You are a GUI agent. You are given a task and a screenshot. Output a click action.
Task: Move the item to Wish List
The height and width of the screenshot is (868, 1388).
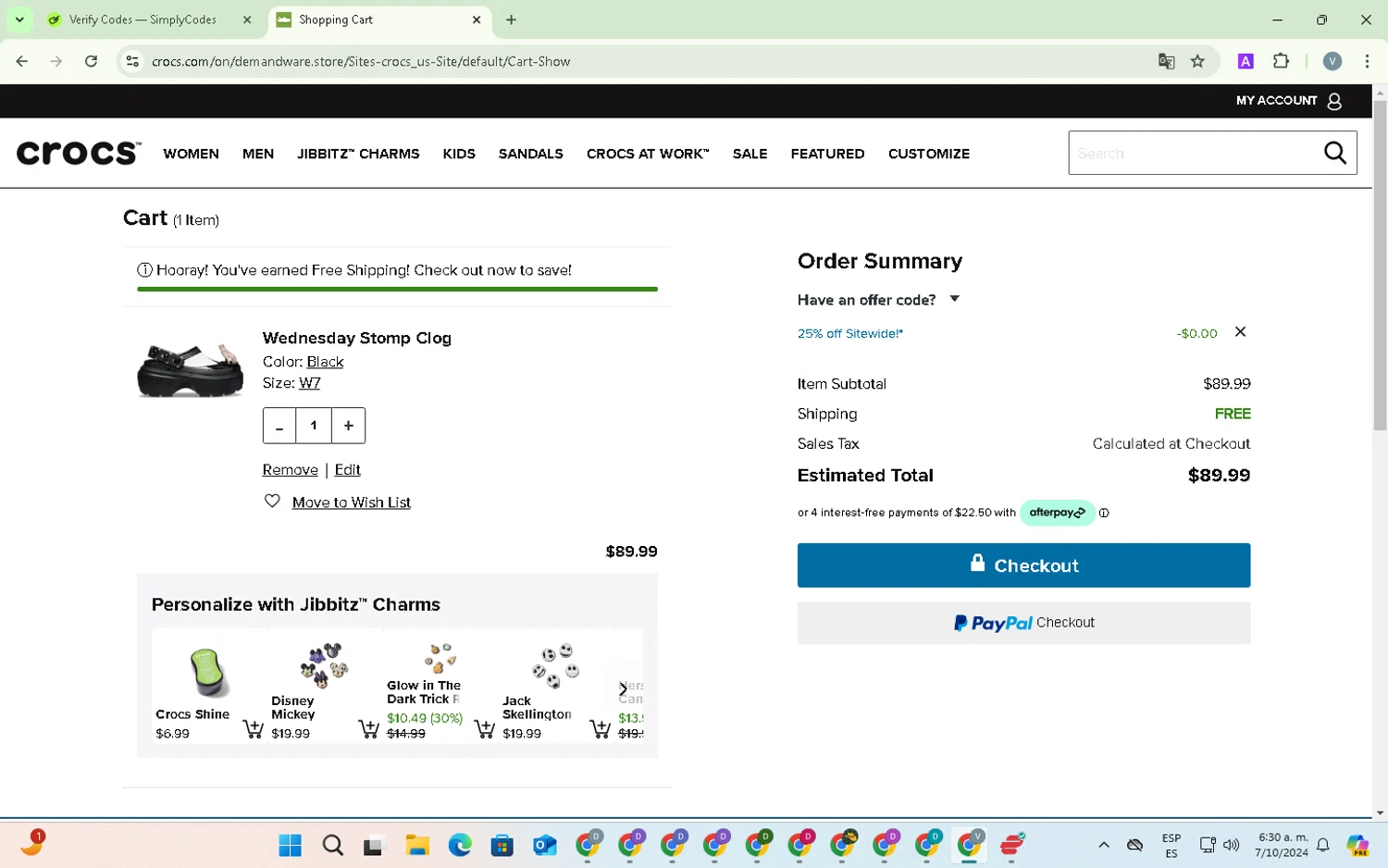[352, 502]
